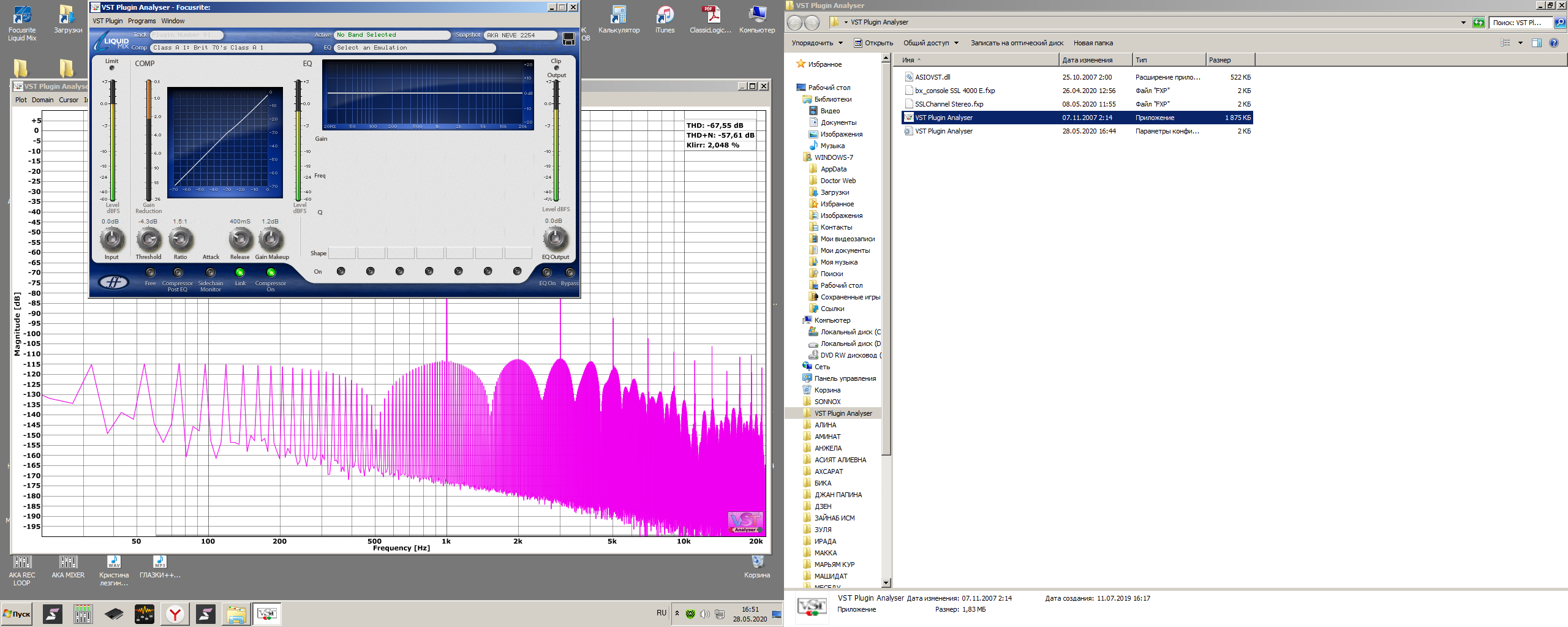Click Записать на оптический диск
Screen dimensions: 1568x627
[1017, 43]
